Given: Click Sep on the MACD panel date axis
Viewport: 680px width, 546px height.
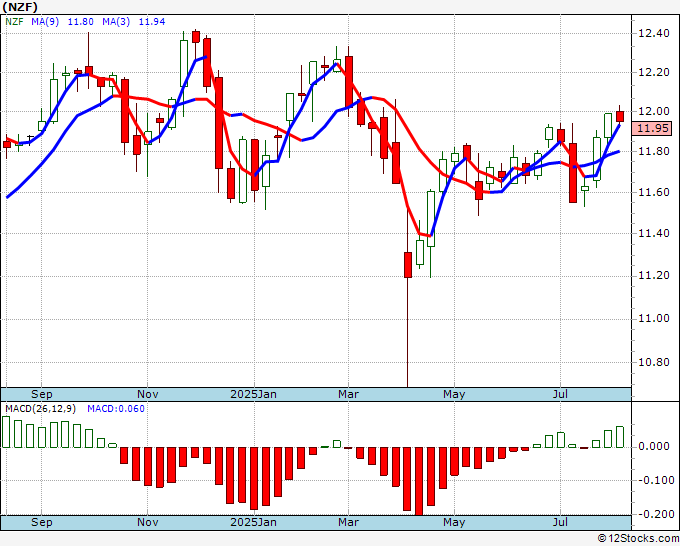Looking at the screenshot, I should coord(42,522).
